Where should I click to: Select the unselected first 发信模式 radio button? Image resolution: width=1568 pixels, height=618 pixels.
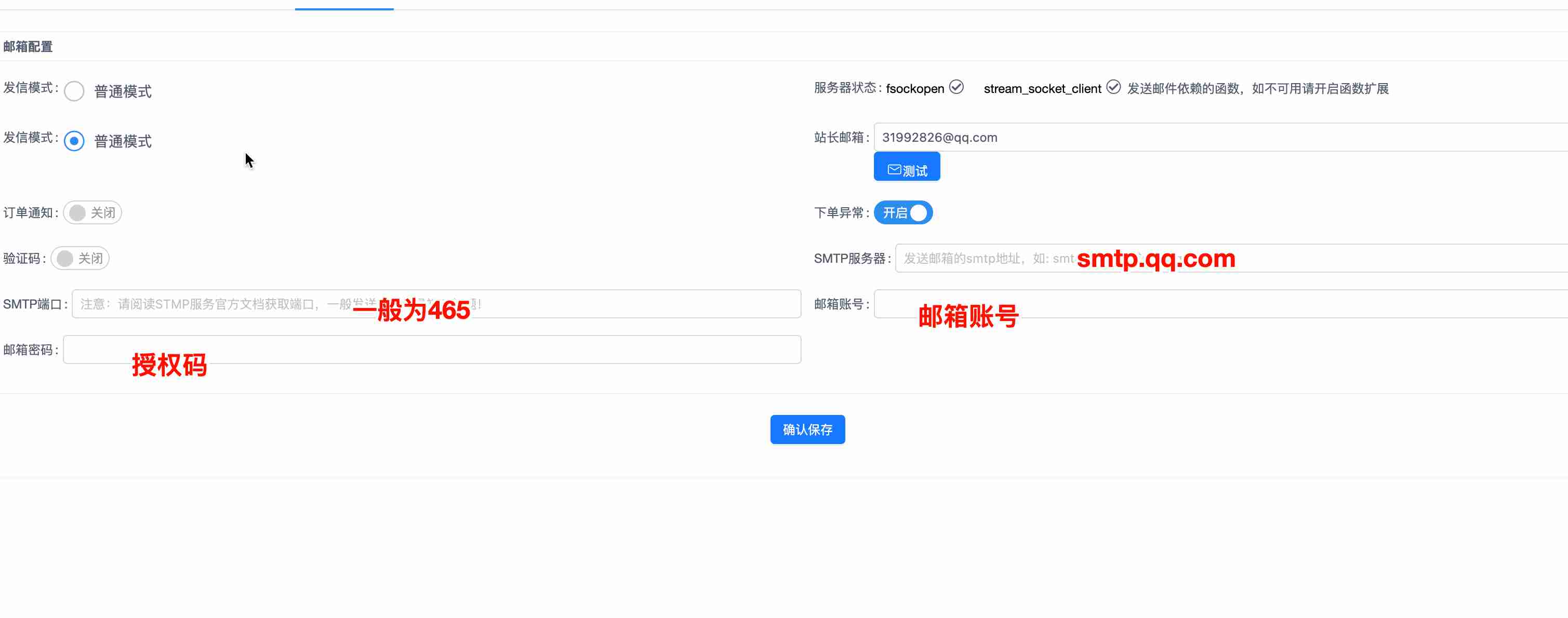[74, 91]
